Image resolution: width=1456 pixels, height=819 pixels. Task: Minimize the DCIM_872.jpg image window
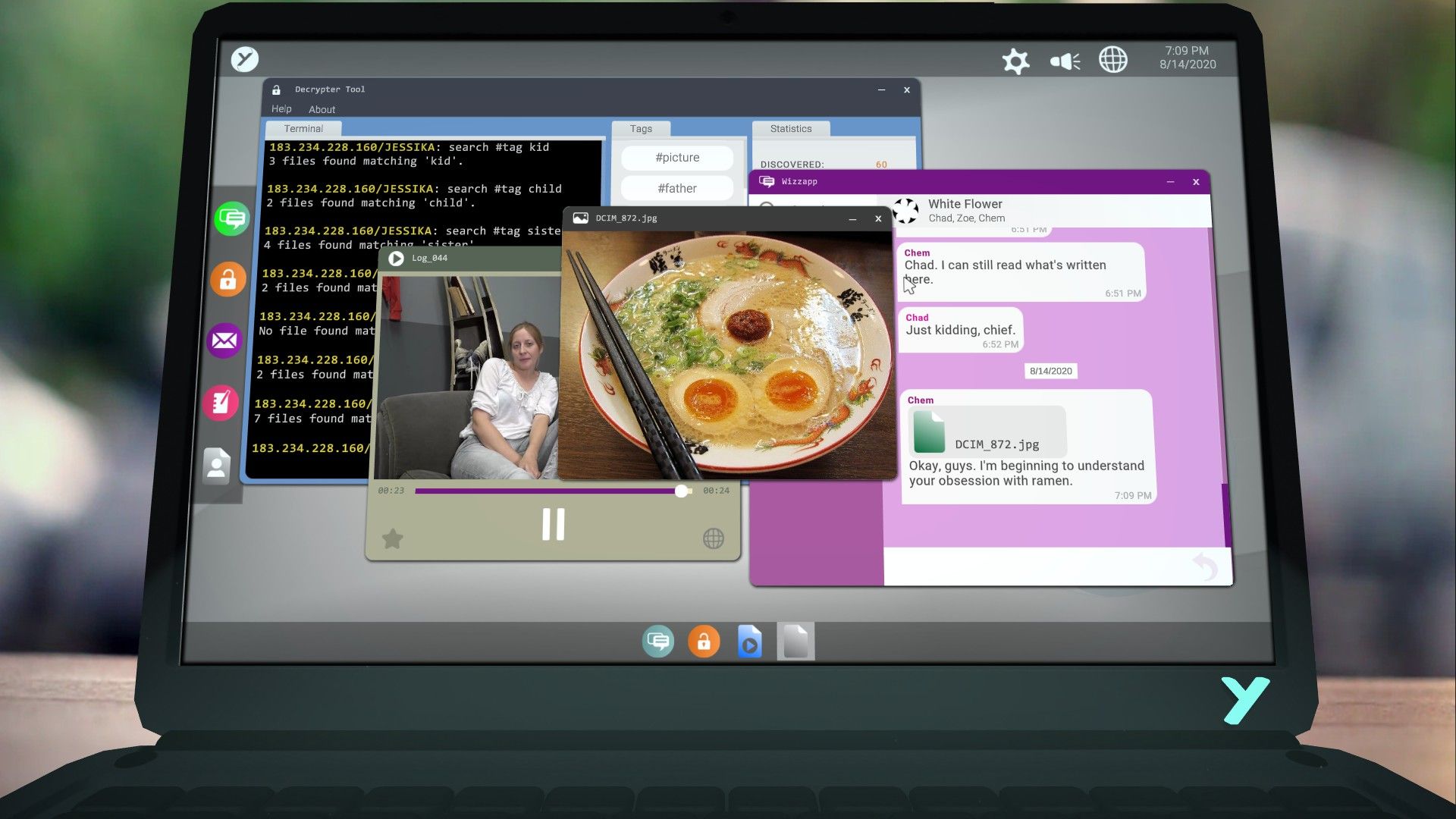click(852, 219)
